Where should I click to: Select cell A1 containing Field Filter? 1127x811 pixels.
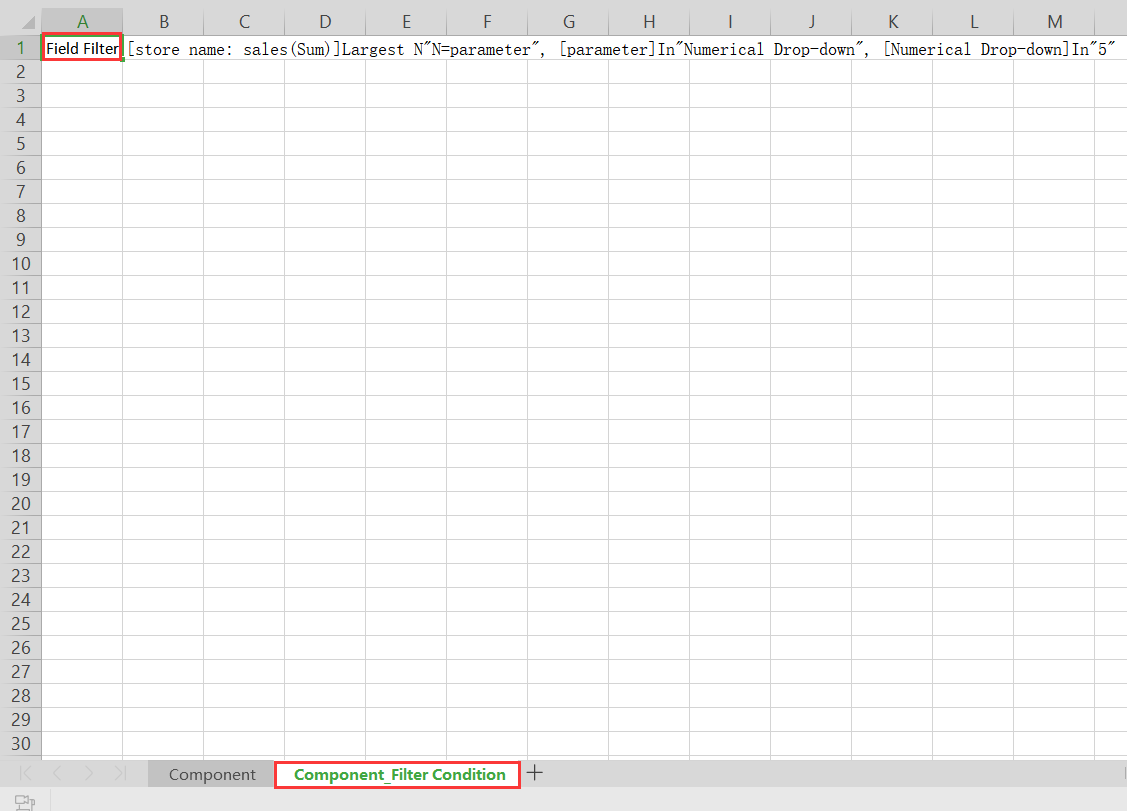click(82, 48)
